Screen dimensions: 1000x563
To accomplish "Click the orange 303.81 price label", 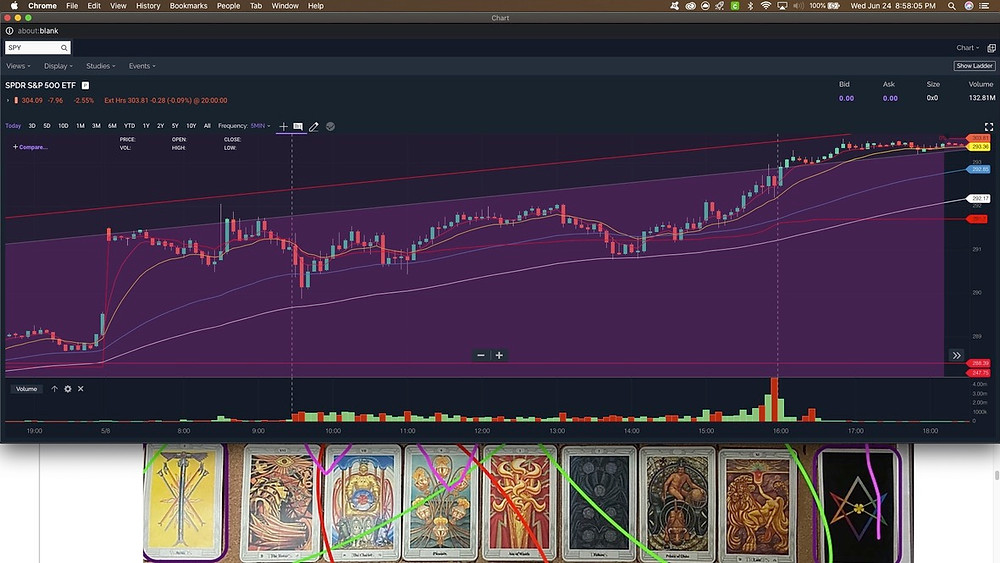I will [978, 138].
